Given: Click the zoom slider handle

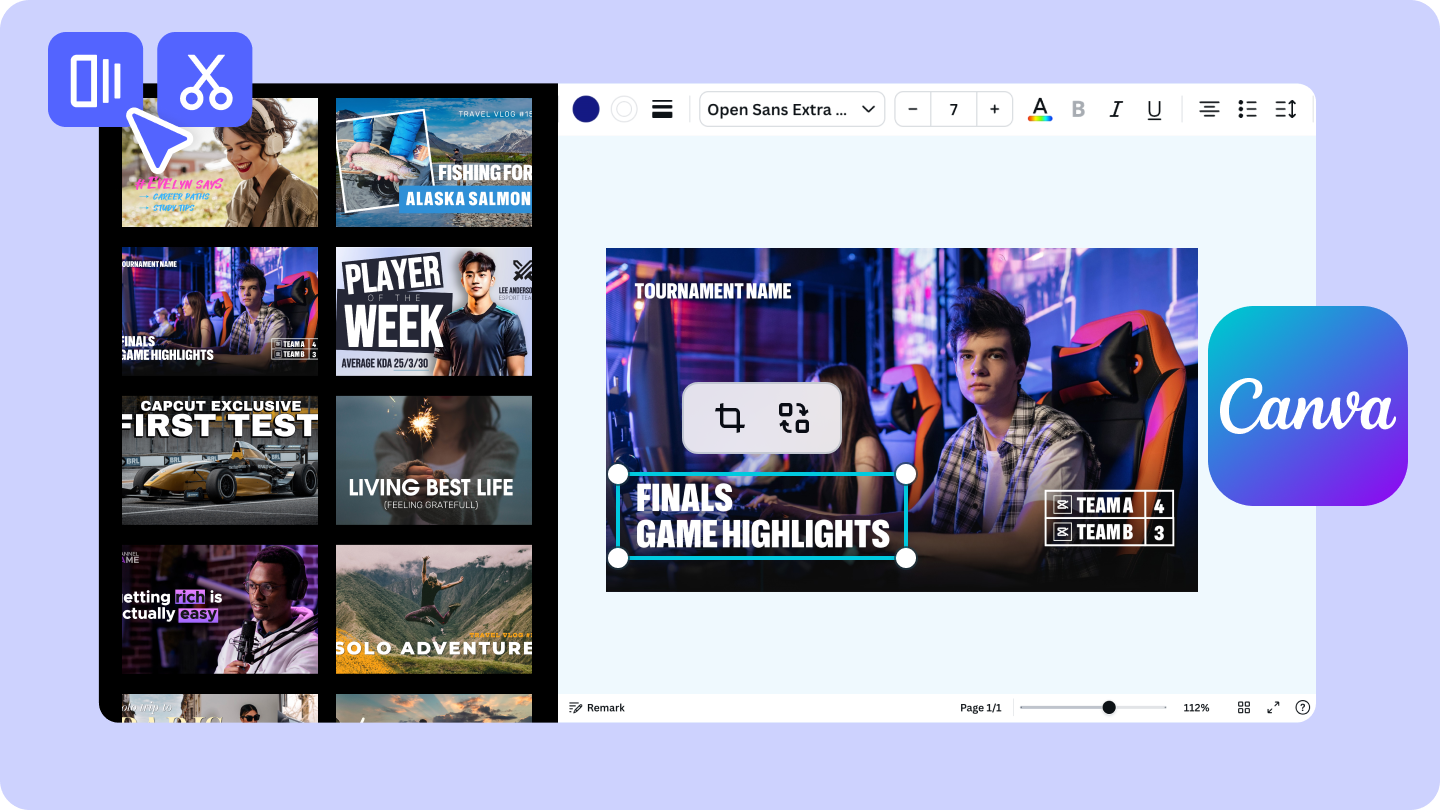Looking at the screenshot, I should click(x=1109, y=707).
